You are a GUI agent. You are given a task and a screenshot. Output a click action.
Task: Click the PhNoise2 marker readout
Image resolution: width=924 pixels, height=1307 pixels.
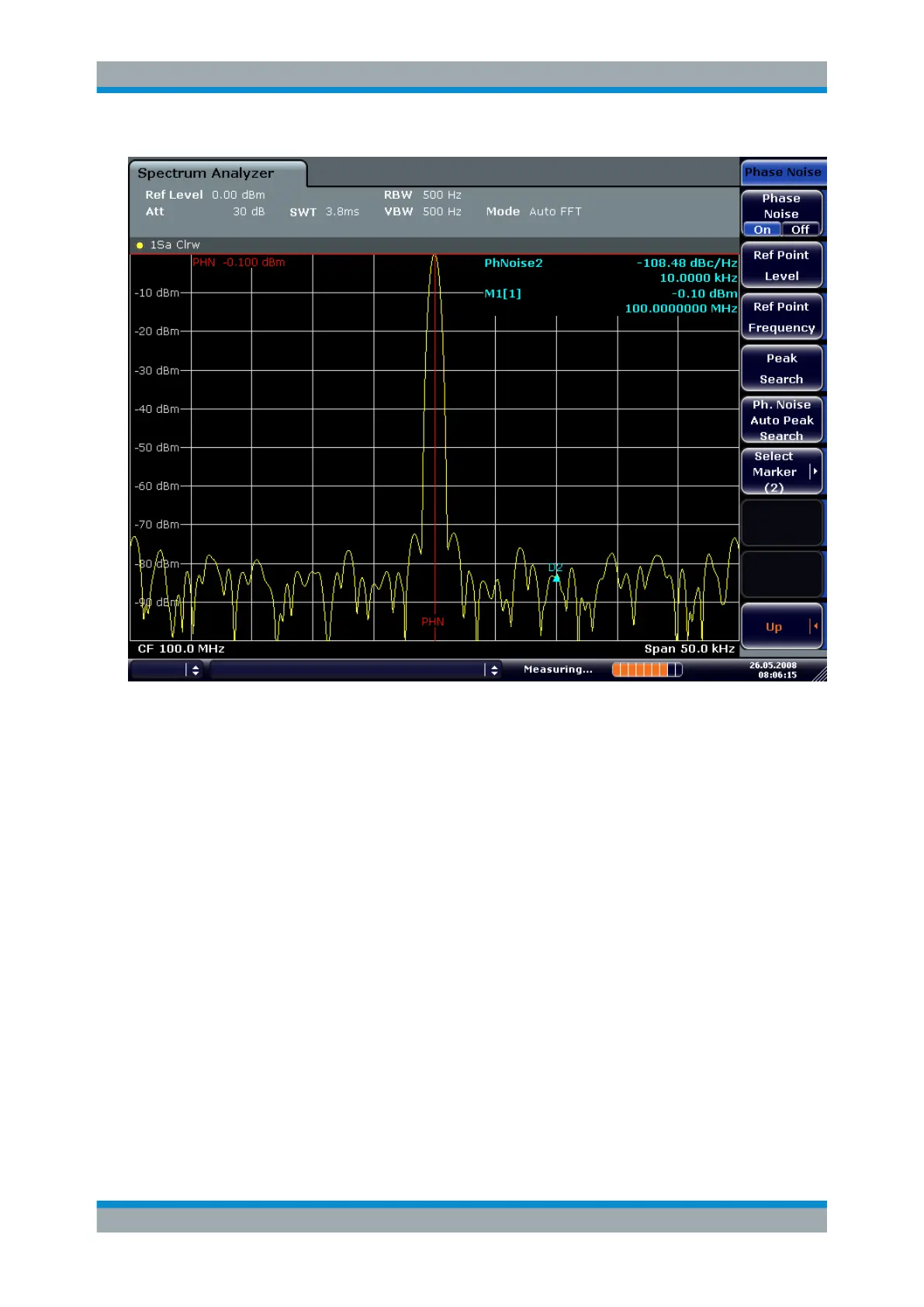(514, 263)
